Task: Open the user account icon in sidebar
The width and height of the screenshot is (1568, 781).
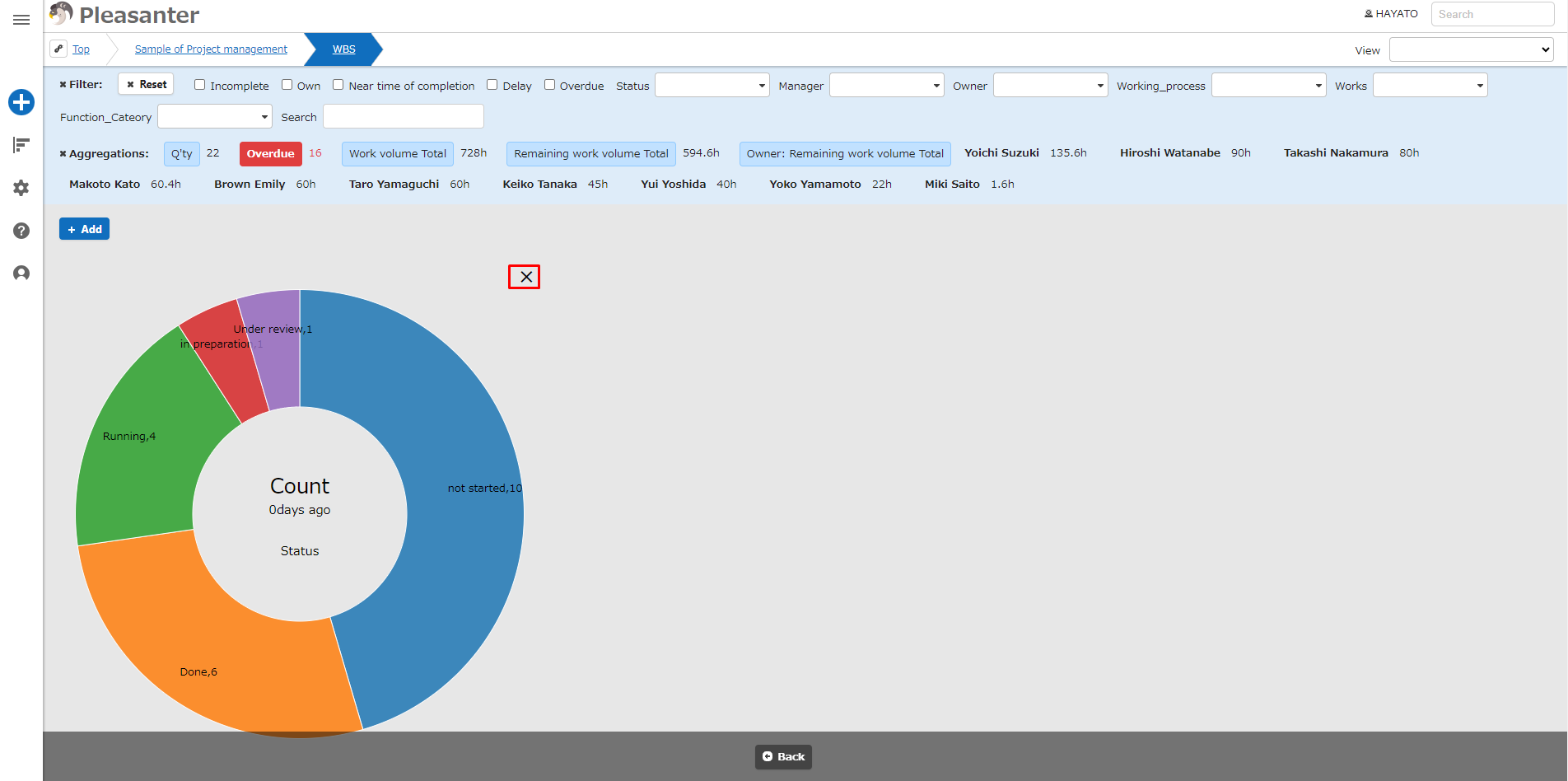Action: click(x=21, y=274)
